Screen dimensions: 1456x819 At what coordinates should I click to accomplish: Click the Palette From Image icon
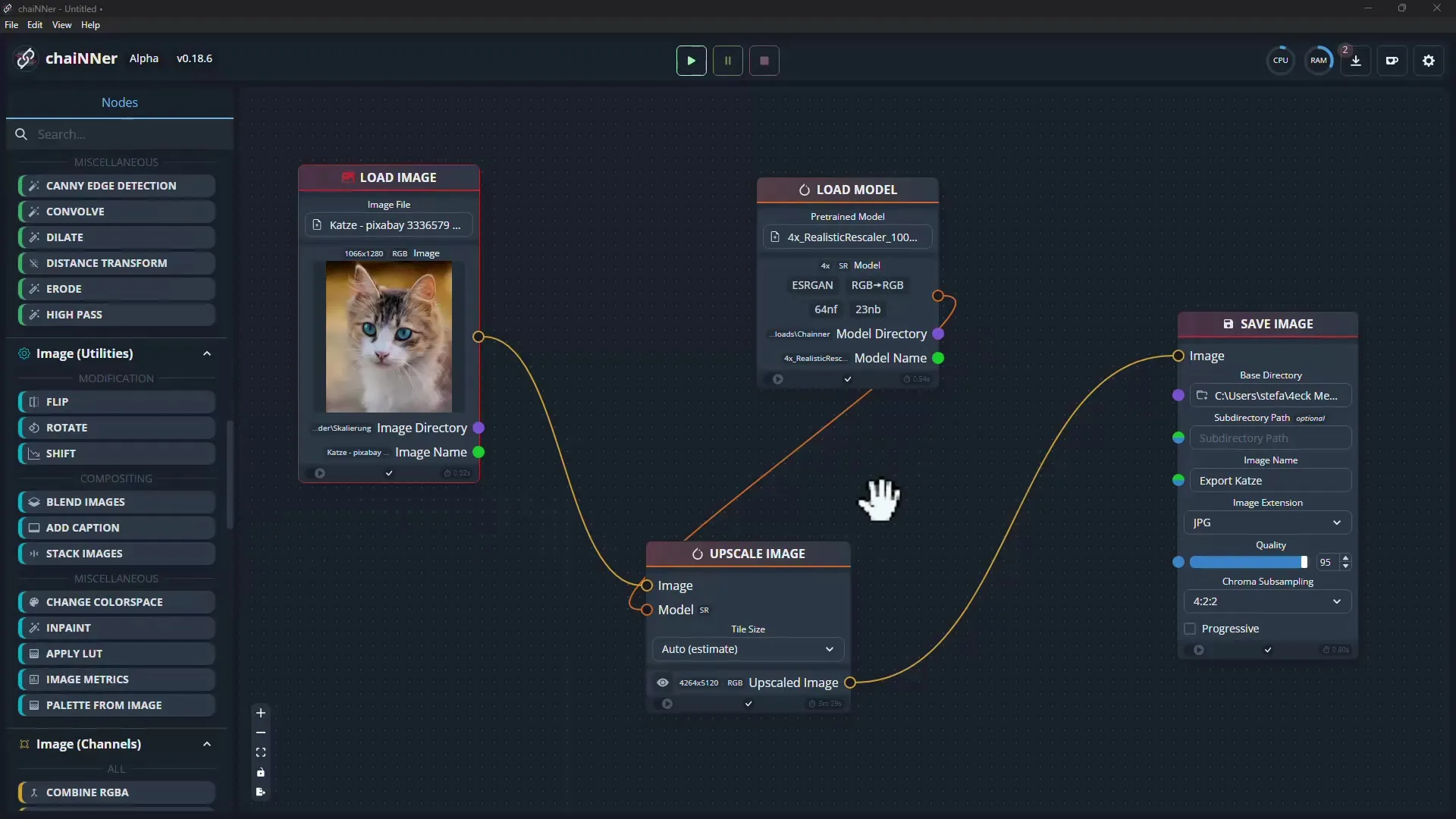point(33,705)
